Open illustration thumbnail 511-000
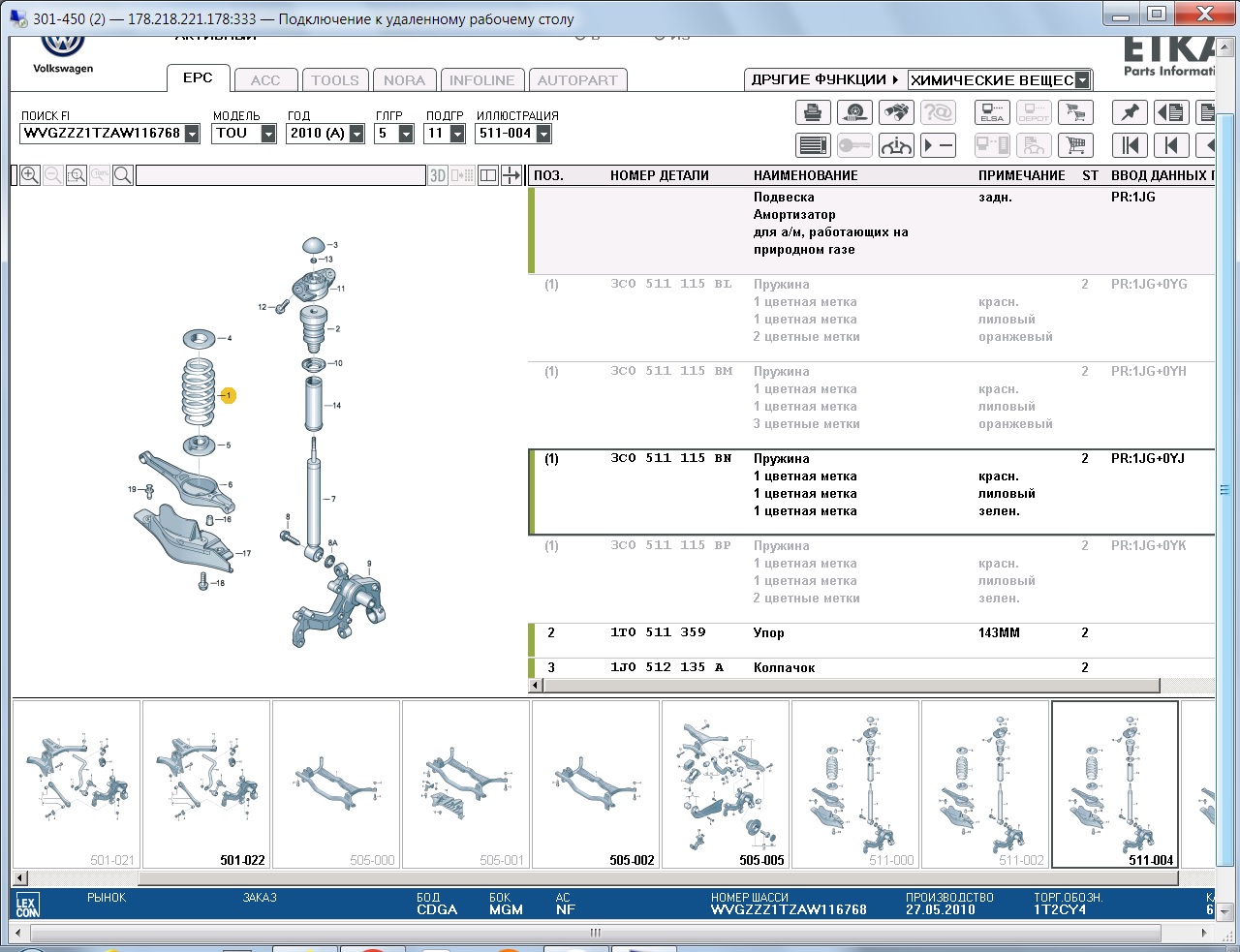The image size is (1240, 952). (855, 784)
